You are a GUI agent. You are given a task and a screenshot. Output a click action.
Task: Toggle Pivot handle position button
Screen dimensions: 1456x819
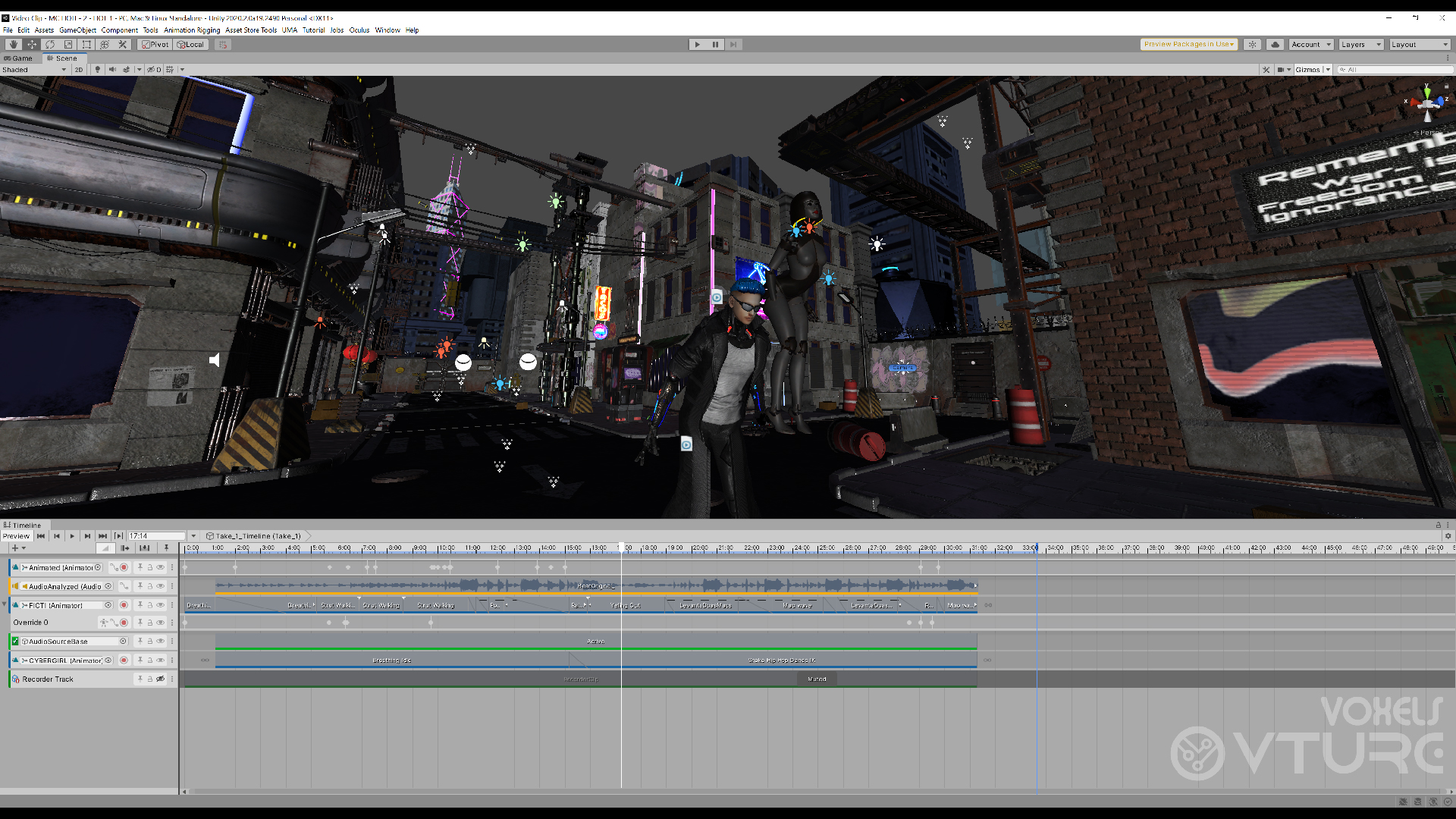155,45
